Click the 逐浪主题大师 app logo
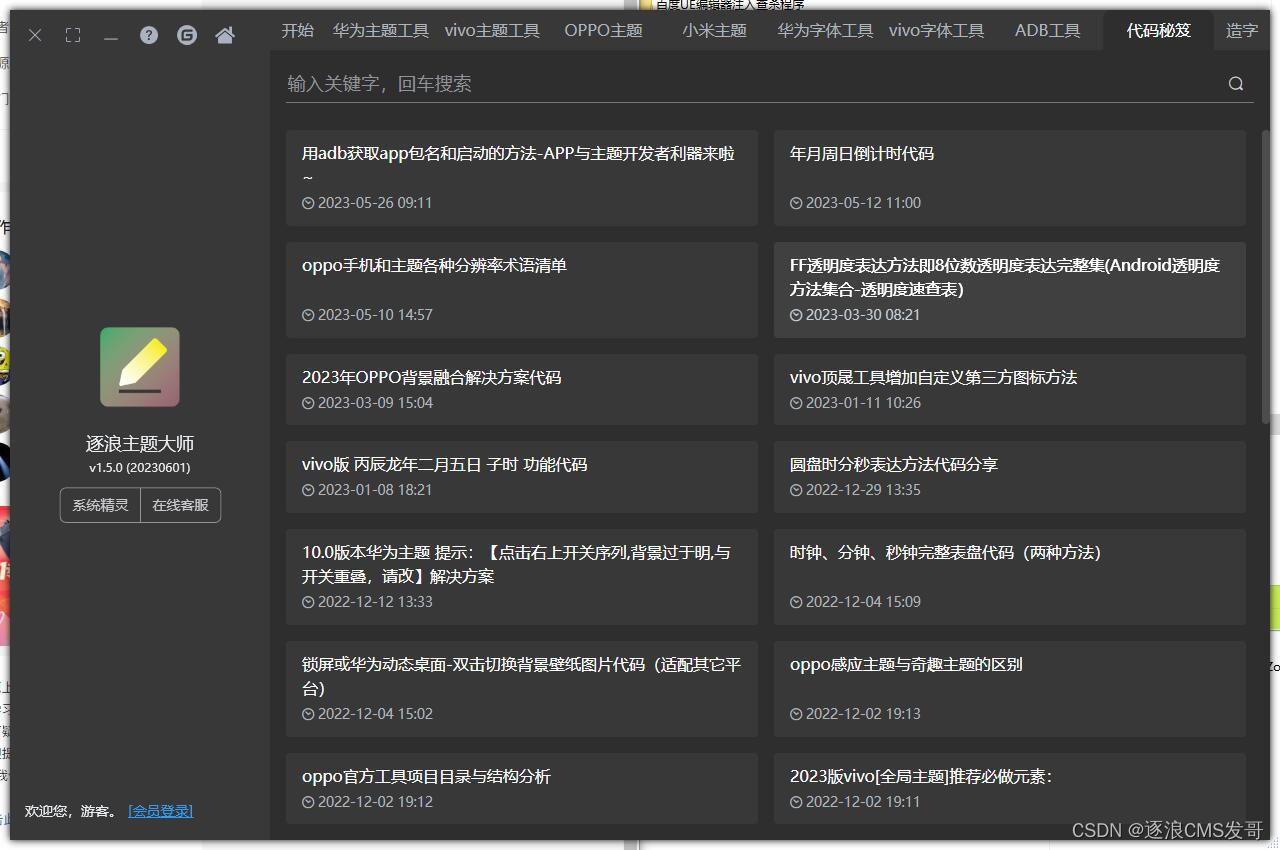 coord(140,367)
